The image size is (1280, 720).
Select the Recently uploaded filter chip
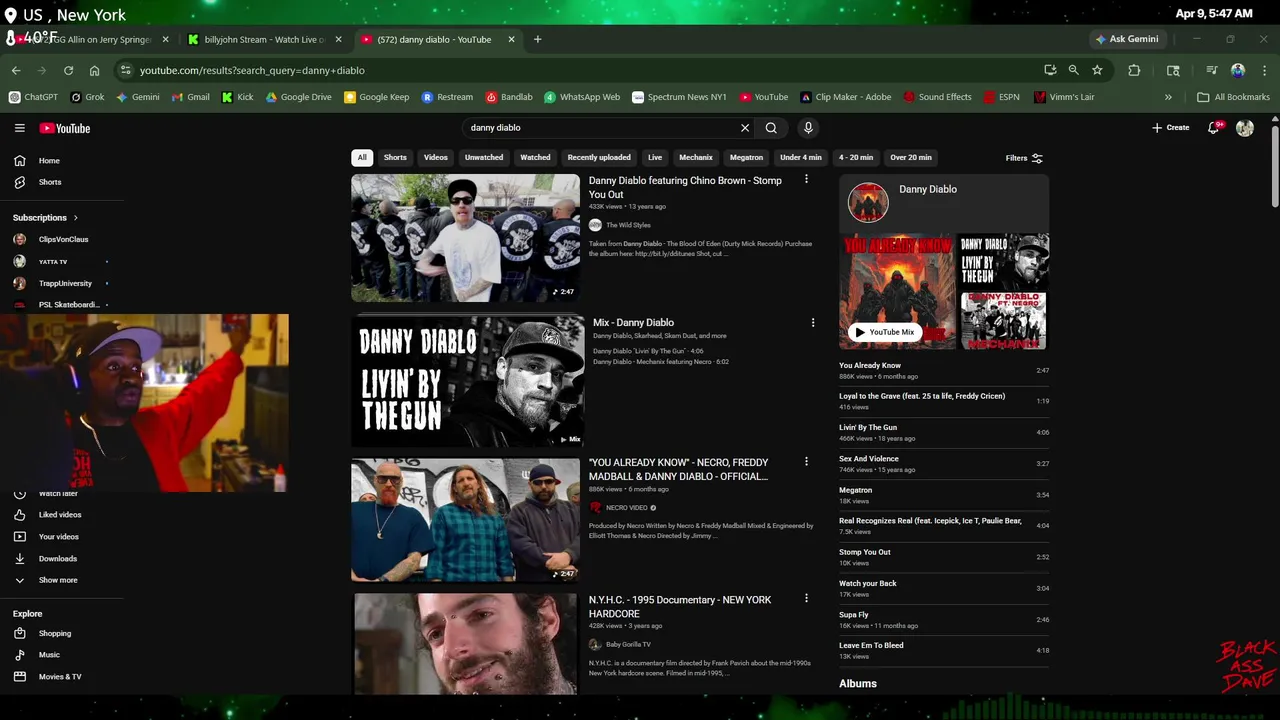(599, 157)
